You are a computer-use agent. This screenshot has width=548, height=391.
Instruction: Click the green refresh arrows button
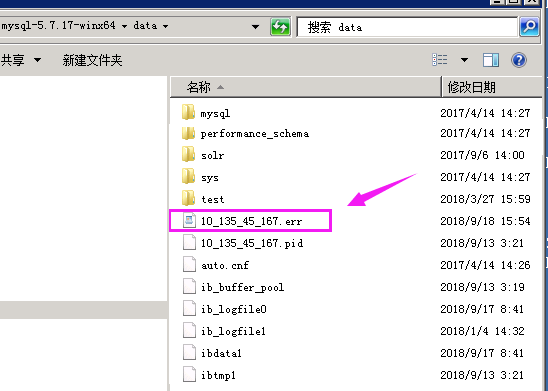click(280, 27)
